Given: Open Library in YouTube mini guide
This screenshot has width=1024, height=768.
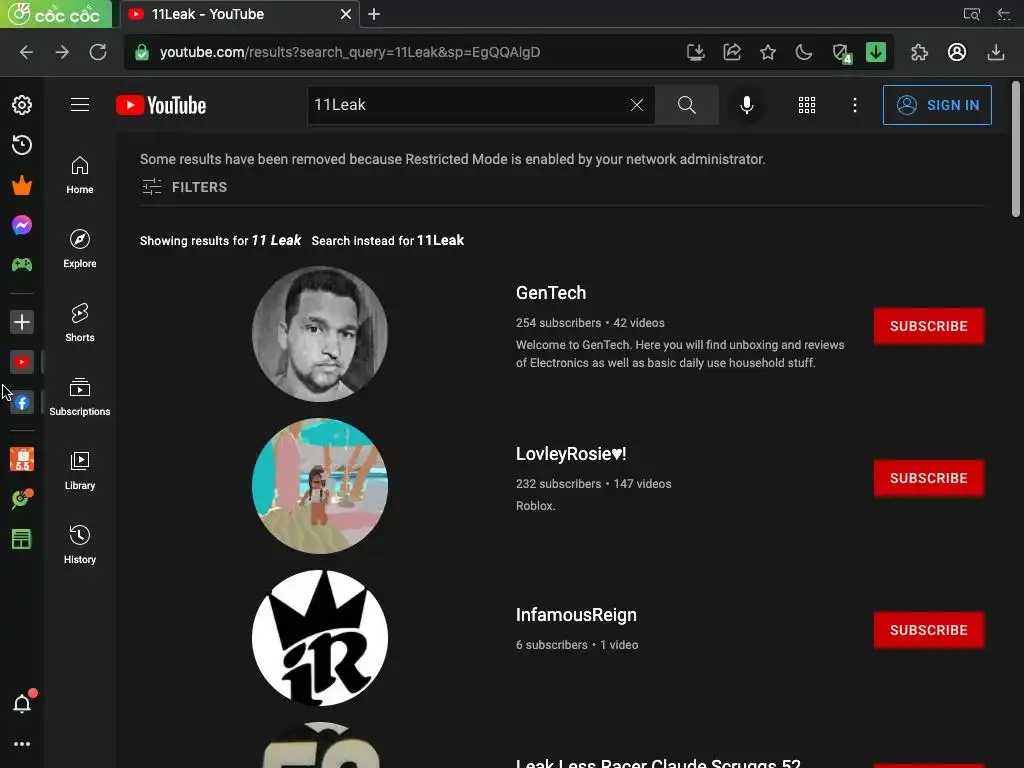Looking at the screenshot, I should coord(80,471).
